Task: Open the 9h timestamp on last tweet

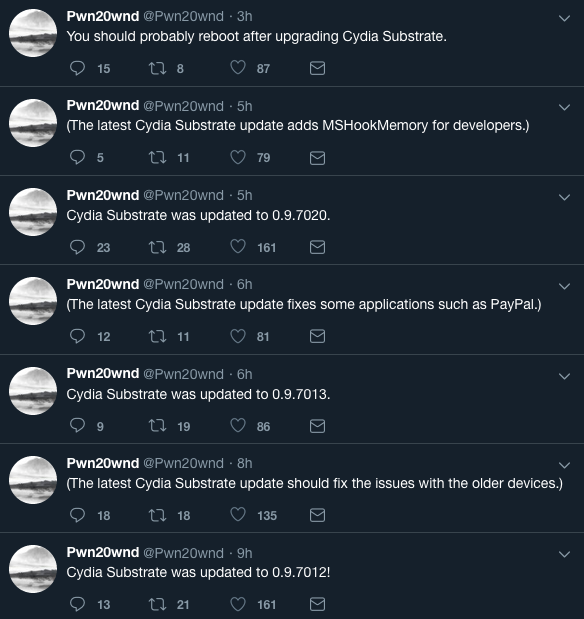Action: (244, 553)
